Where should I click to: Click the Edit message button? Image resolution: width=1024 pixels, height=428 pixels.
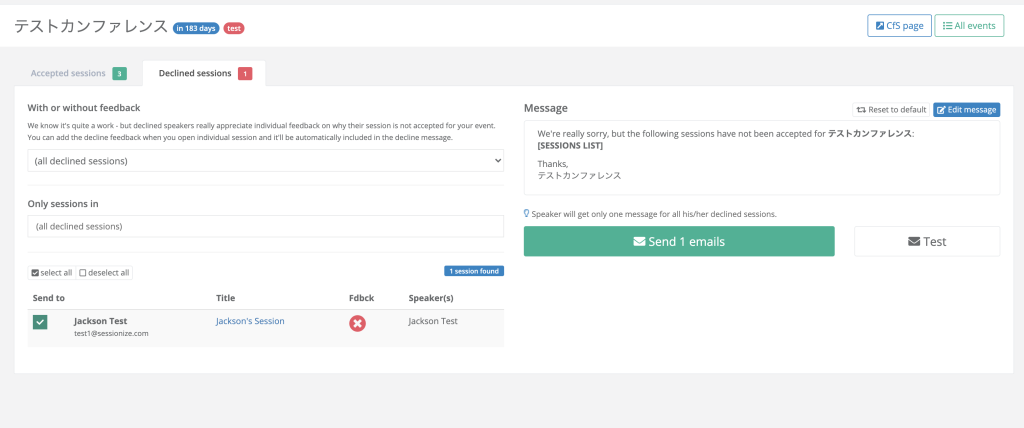tap(966, 109)
